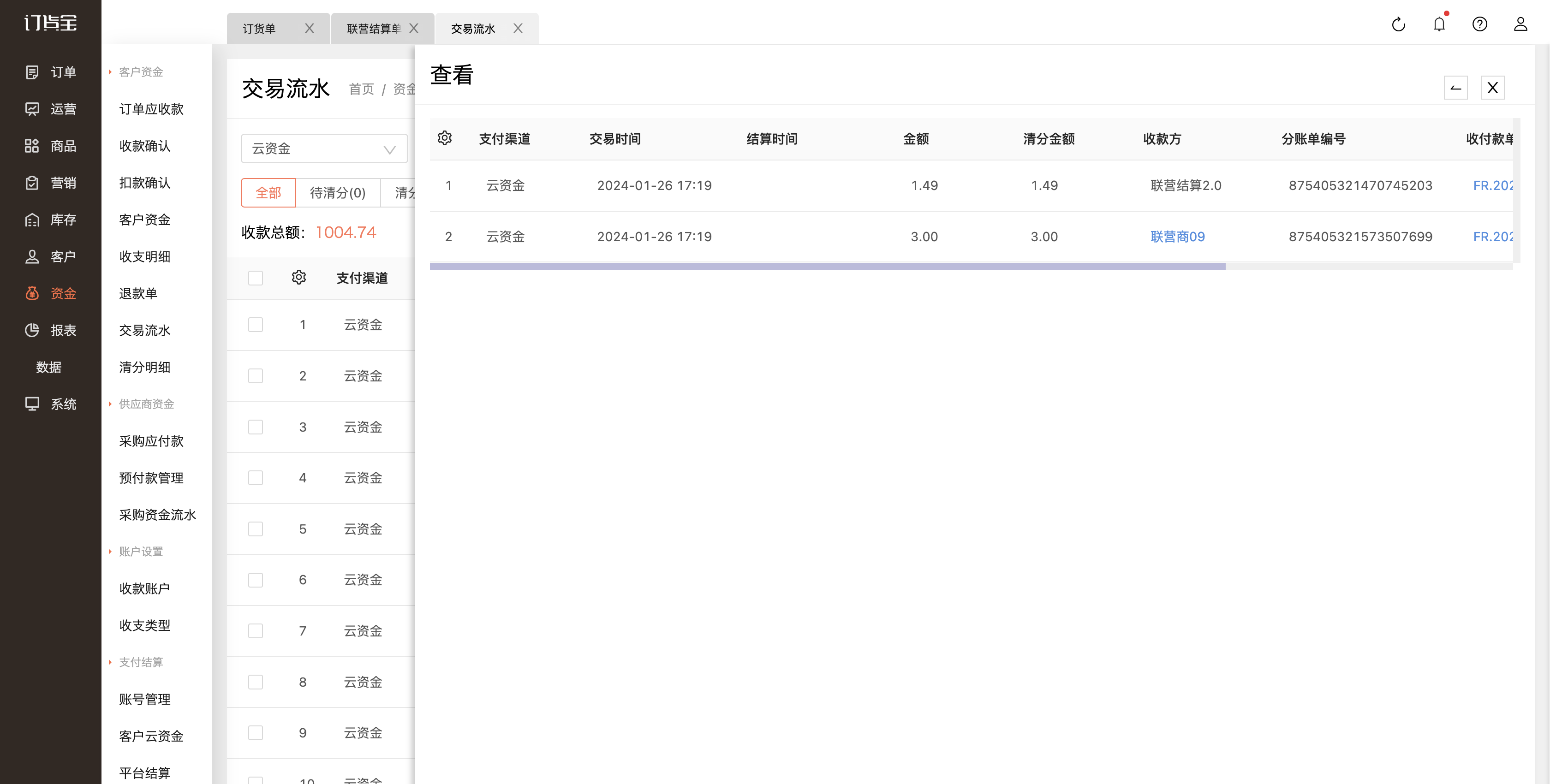Open 库存 in the sidebar

51,220
